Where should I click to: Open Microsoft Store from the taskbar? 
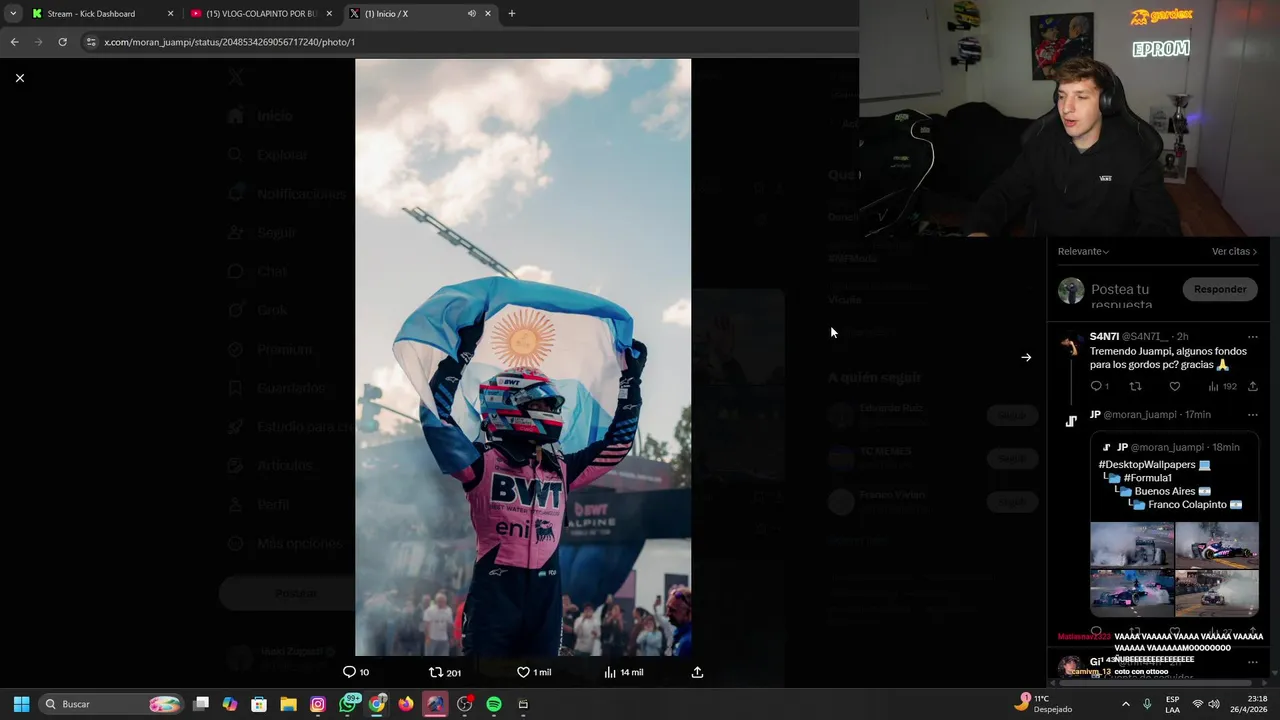tap(259, 704)
